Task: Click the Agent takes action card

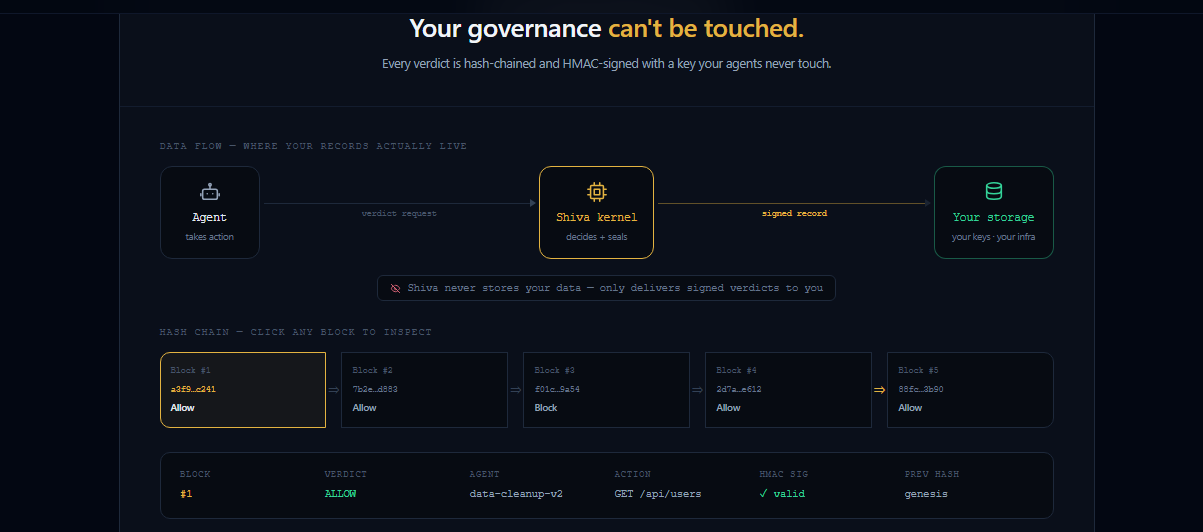Action: coord(210,212)
